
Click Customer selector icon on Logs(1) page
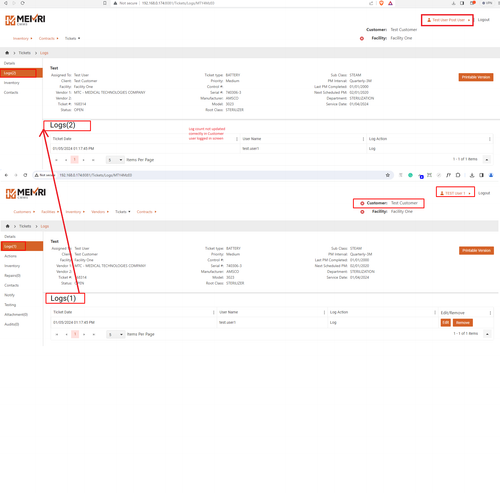(362, 203)
